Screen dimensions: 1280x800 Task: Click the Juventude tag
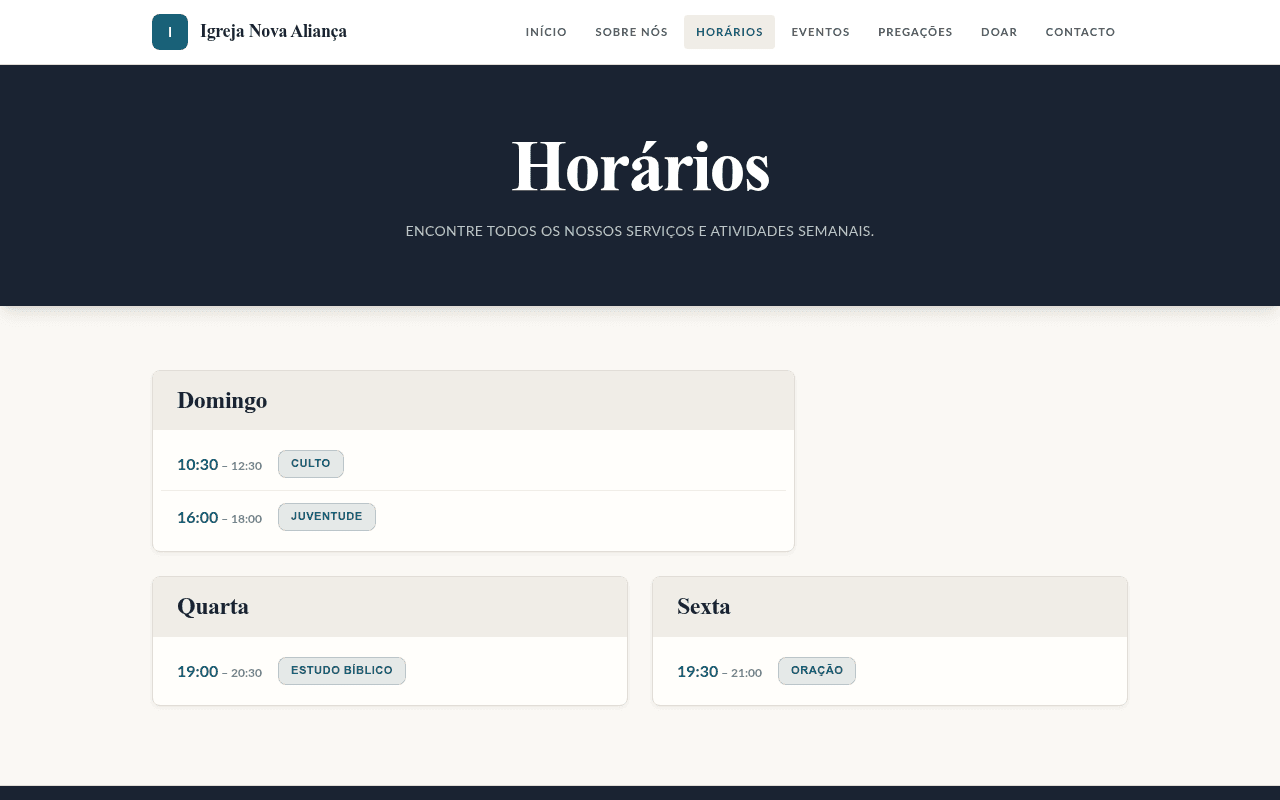click(327, 517)
